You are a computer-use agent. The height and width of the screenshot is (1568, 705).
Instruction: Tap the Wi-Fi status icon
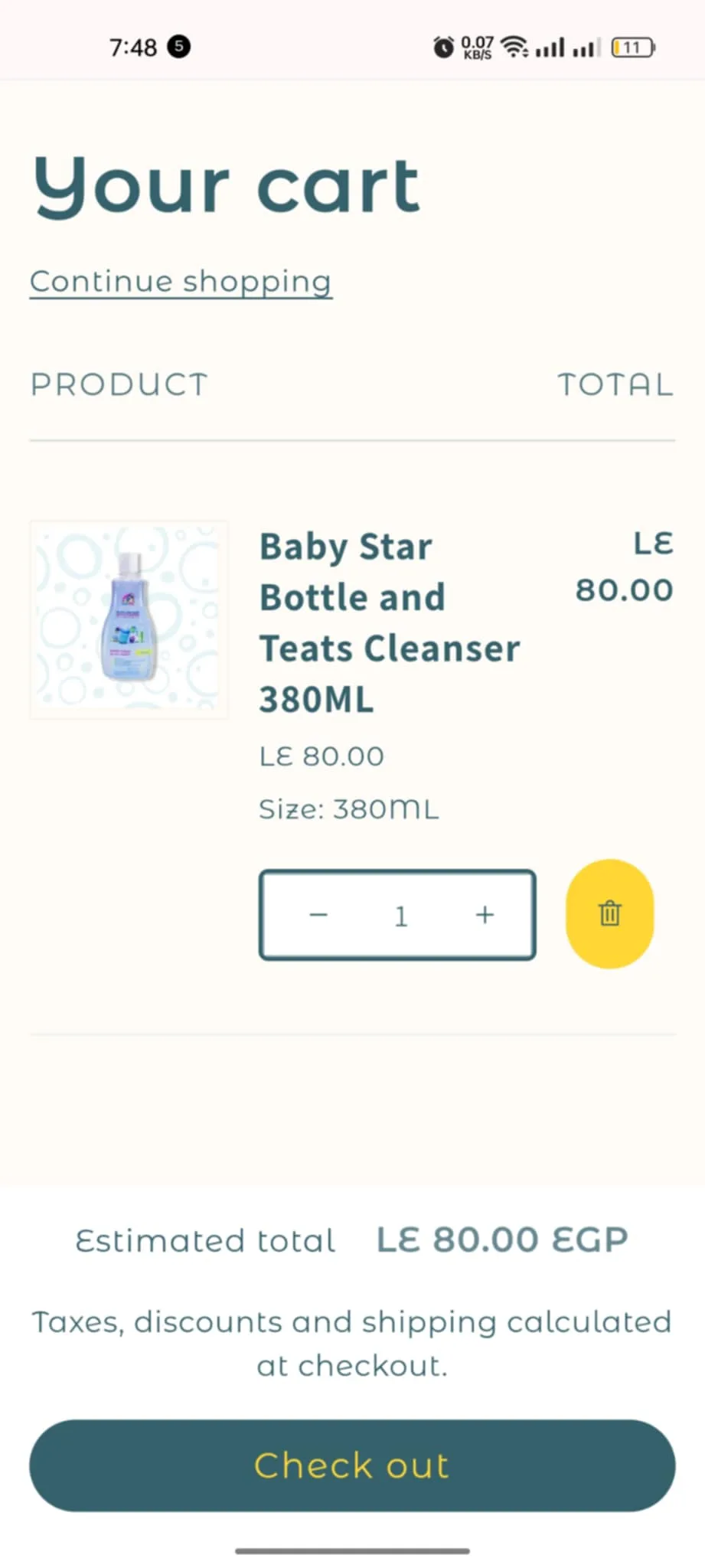point(514,47)
